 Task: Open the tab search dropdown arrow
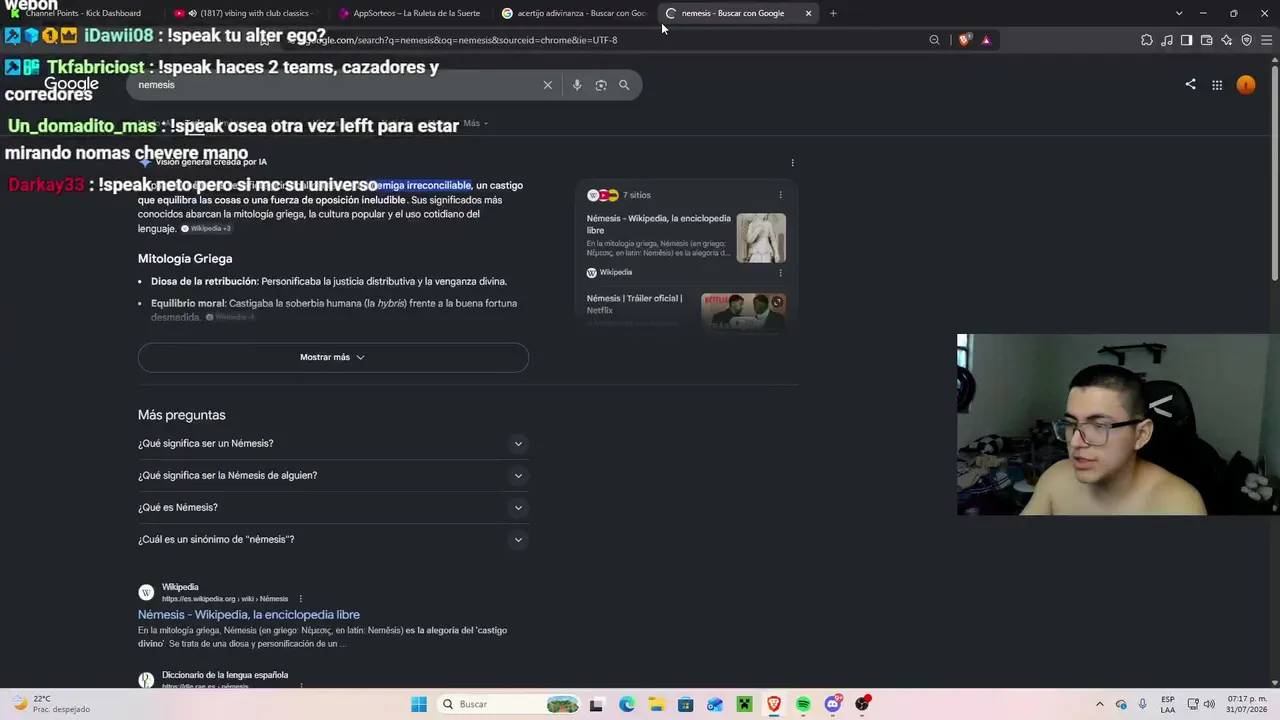(x=1179, y=13)
